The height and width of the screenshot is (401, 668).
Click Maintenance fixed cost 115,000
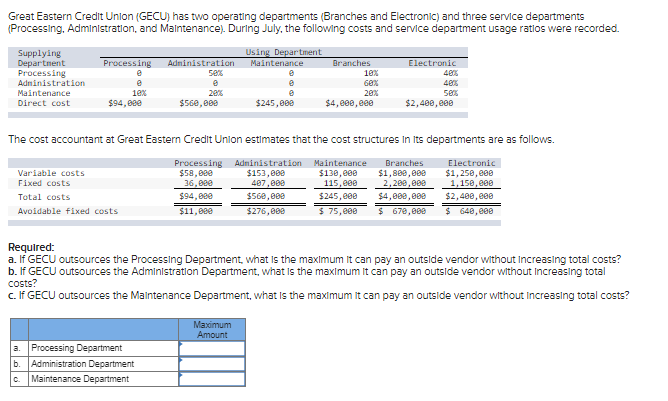[340, 183]
